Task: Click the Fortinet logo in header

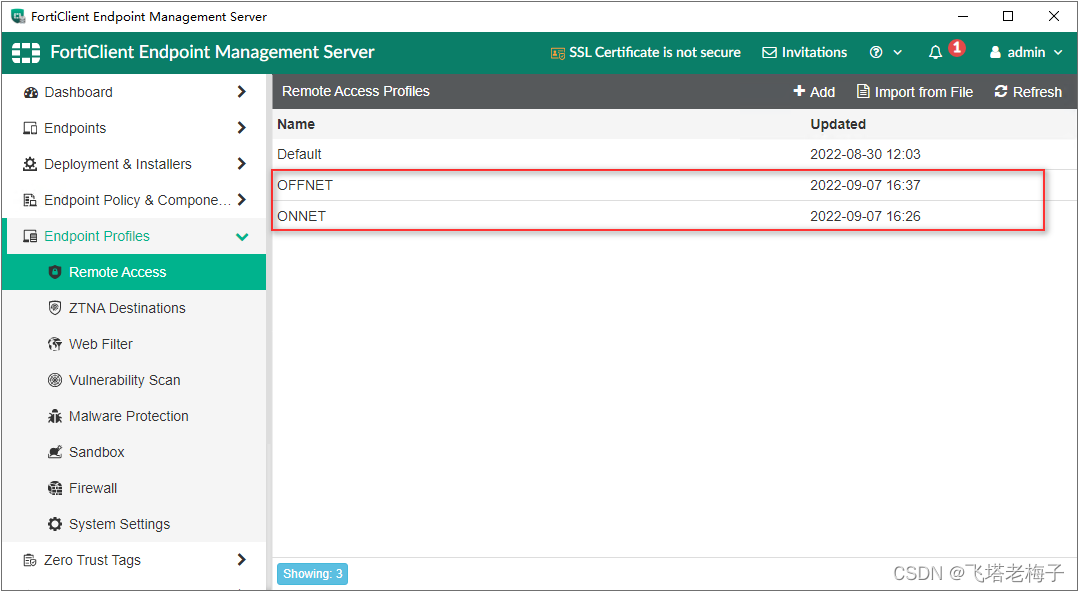Action: [x=26, y=52]
